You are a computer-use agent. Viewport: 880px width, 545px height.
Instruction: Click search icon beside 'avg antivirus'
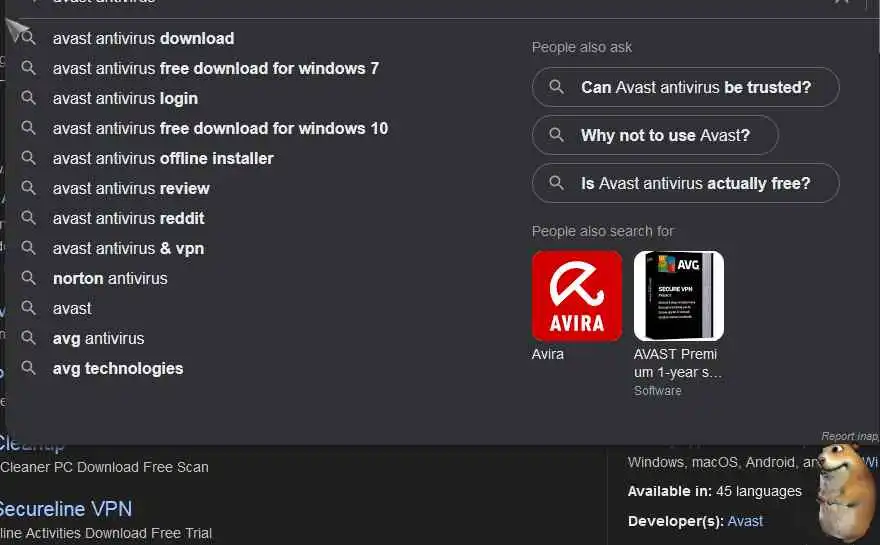pos(28,338)
